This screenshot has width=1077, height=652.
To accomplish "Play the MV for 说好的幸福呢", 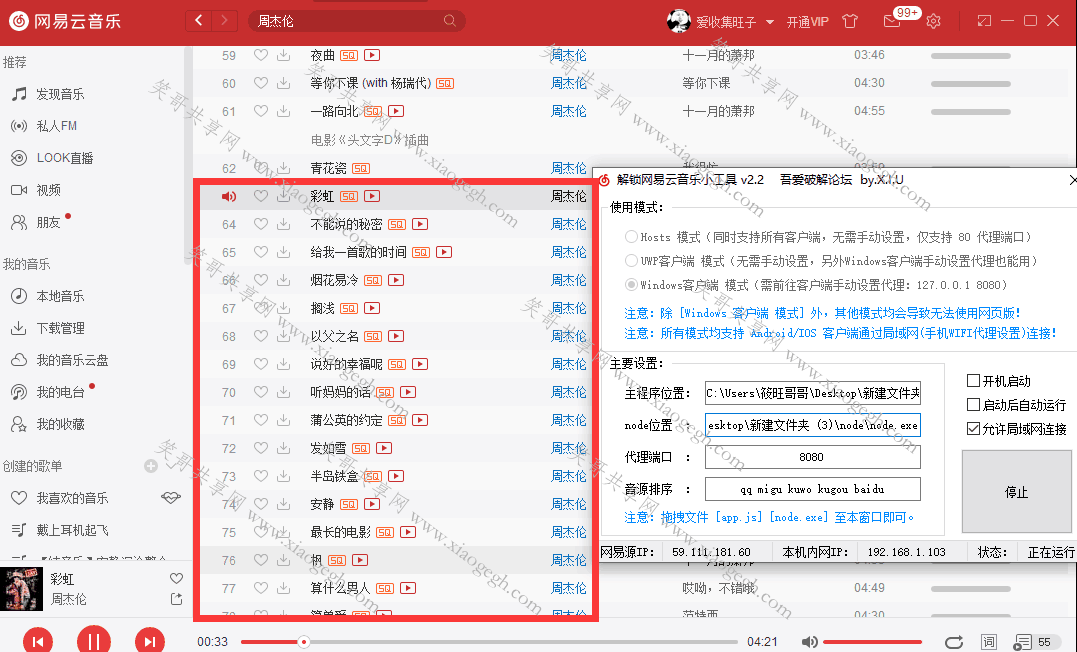I will (420, 364).
